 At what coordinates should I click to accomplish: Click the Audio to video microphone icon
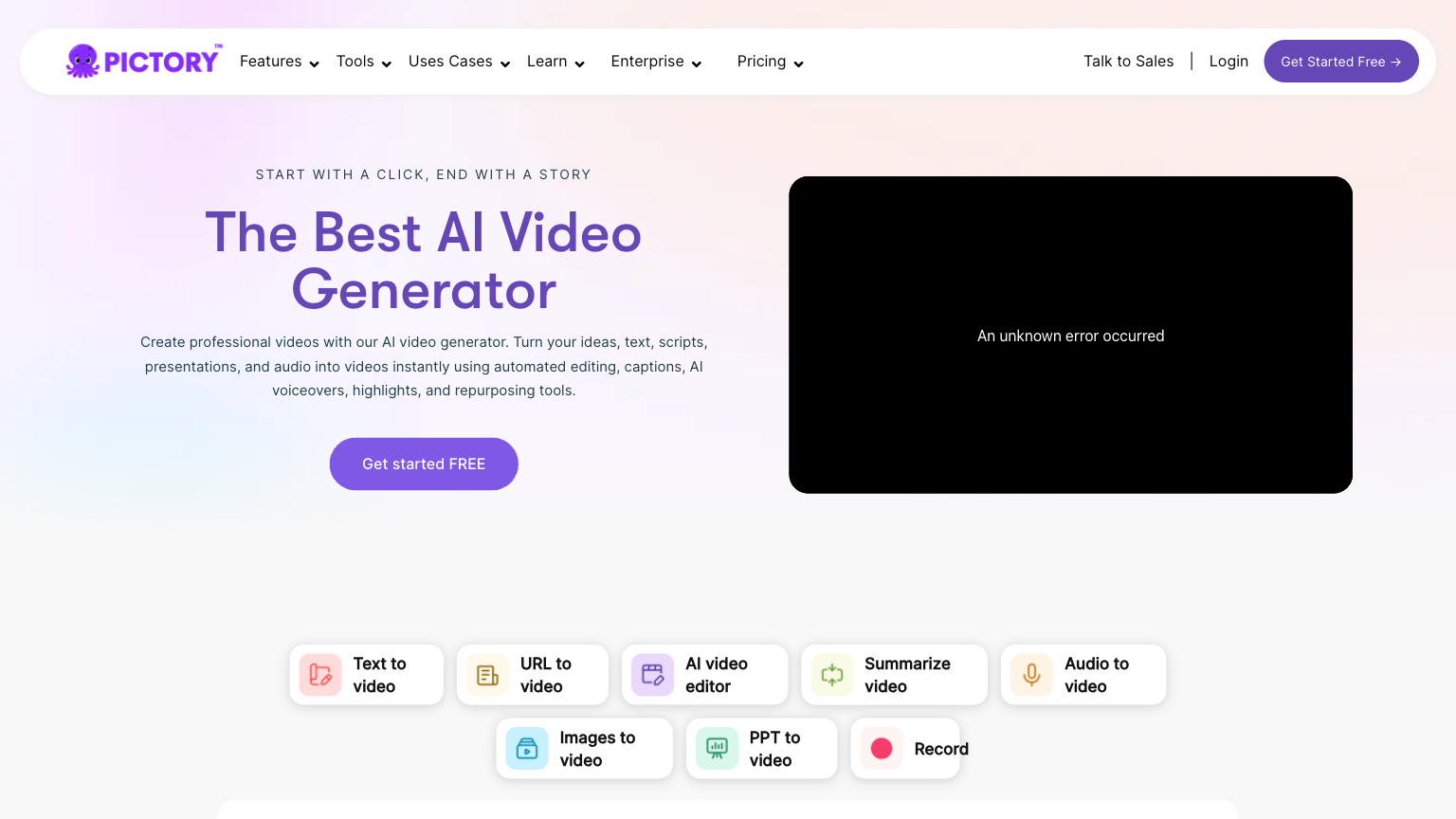1031,675
